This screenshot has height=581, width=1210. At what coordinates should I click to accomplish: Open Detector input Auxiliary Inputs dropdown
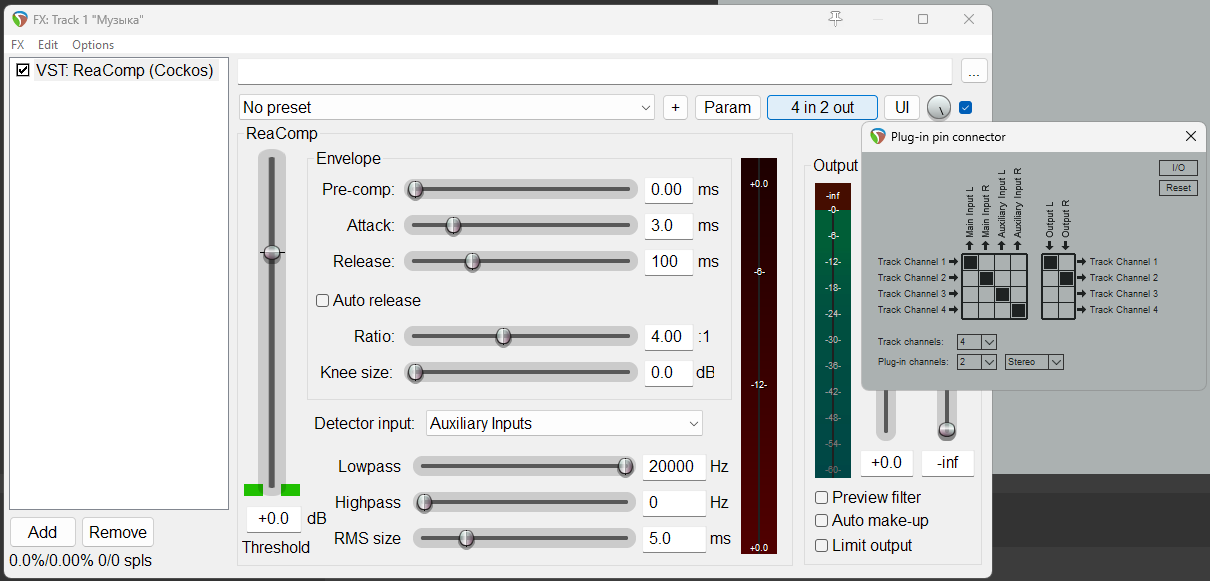(x=564, y=423)
